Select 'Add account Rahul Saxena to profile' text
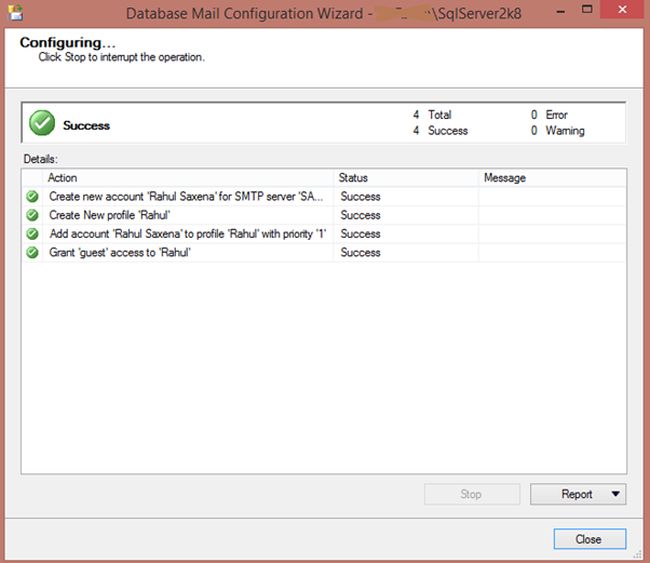 pyautogui.click(x=188, y=234)
